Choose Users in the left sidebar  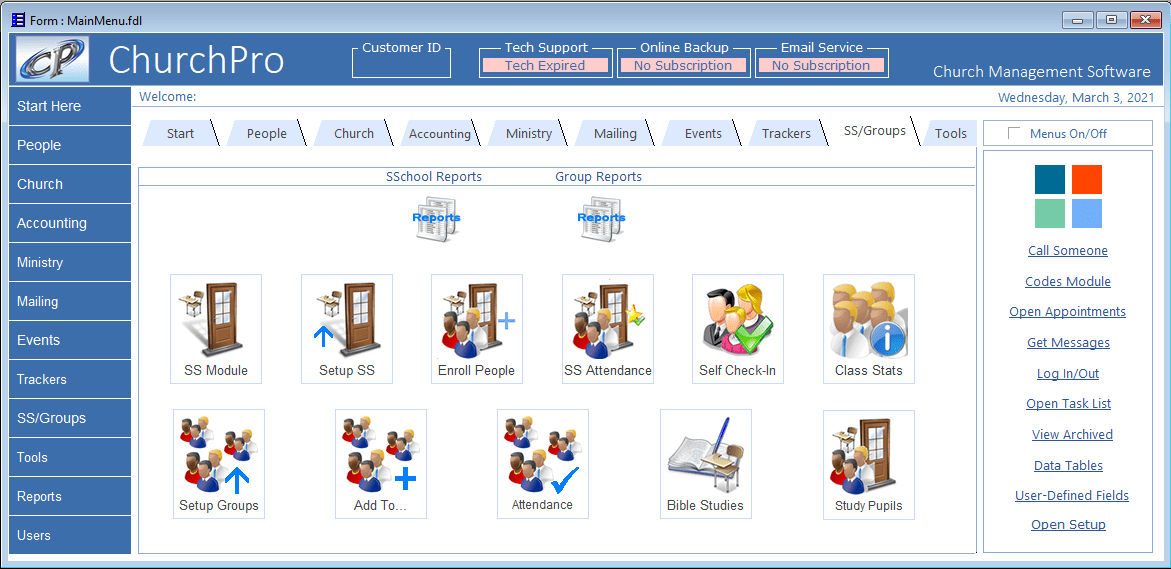[70, 535]
